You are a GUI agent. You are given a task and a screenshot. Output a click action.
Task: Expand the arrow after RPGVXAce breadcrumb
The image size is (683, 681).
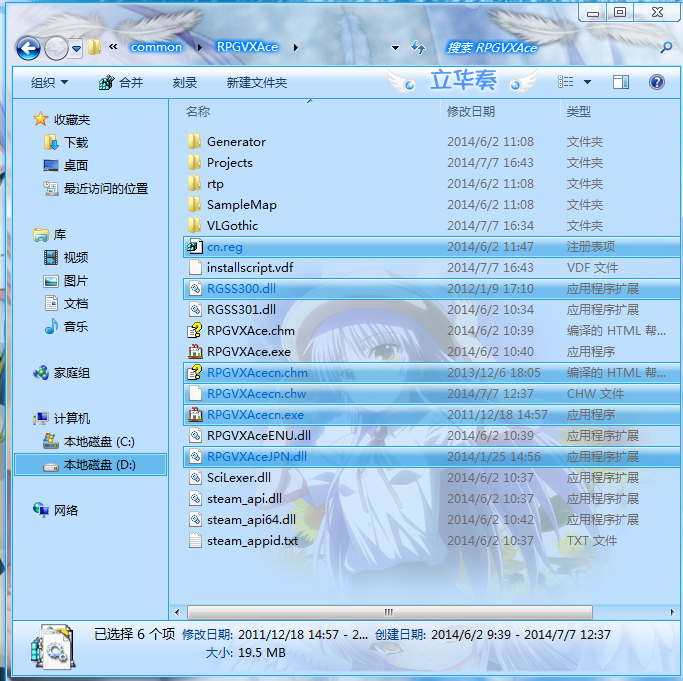coord(296,47)
